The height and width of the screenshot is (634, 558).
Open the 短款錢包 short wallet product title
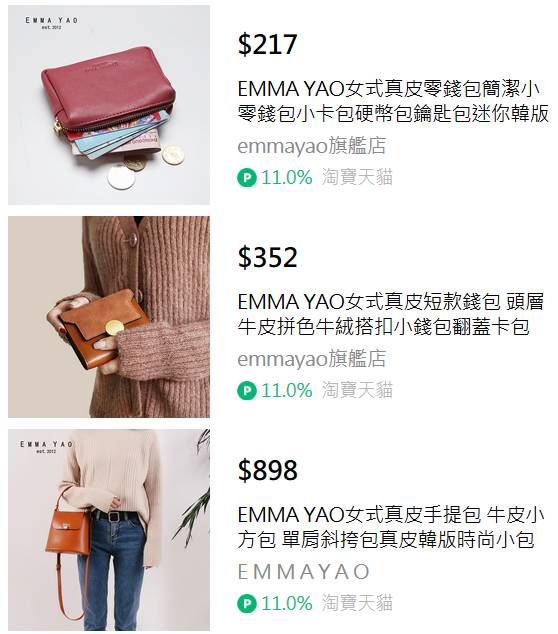pos(391,314)
